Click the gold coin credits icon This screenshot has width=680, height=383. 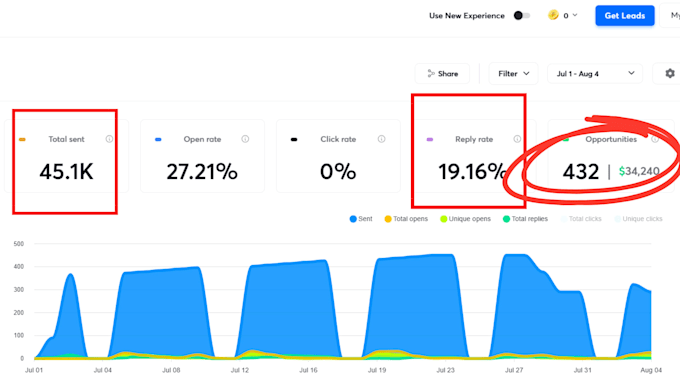pyautogui.click(x=553, y=15)
